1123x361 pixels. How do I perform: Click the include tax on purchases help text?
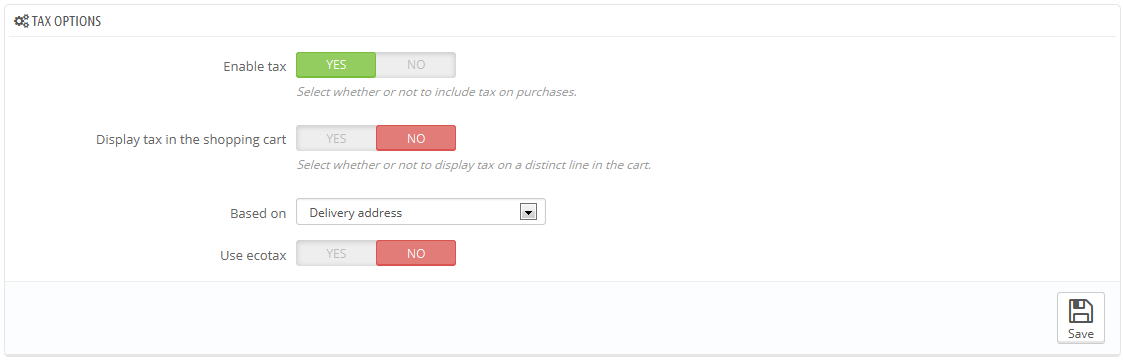tap(437, 92)
